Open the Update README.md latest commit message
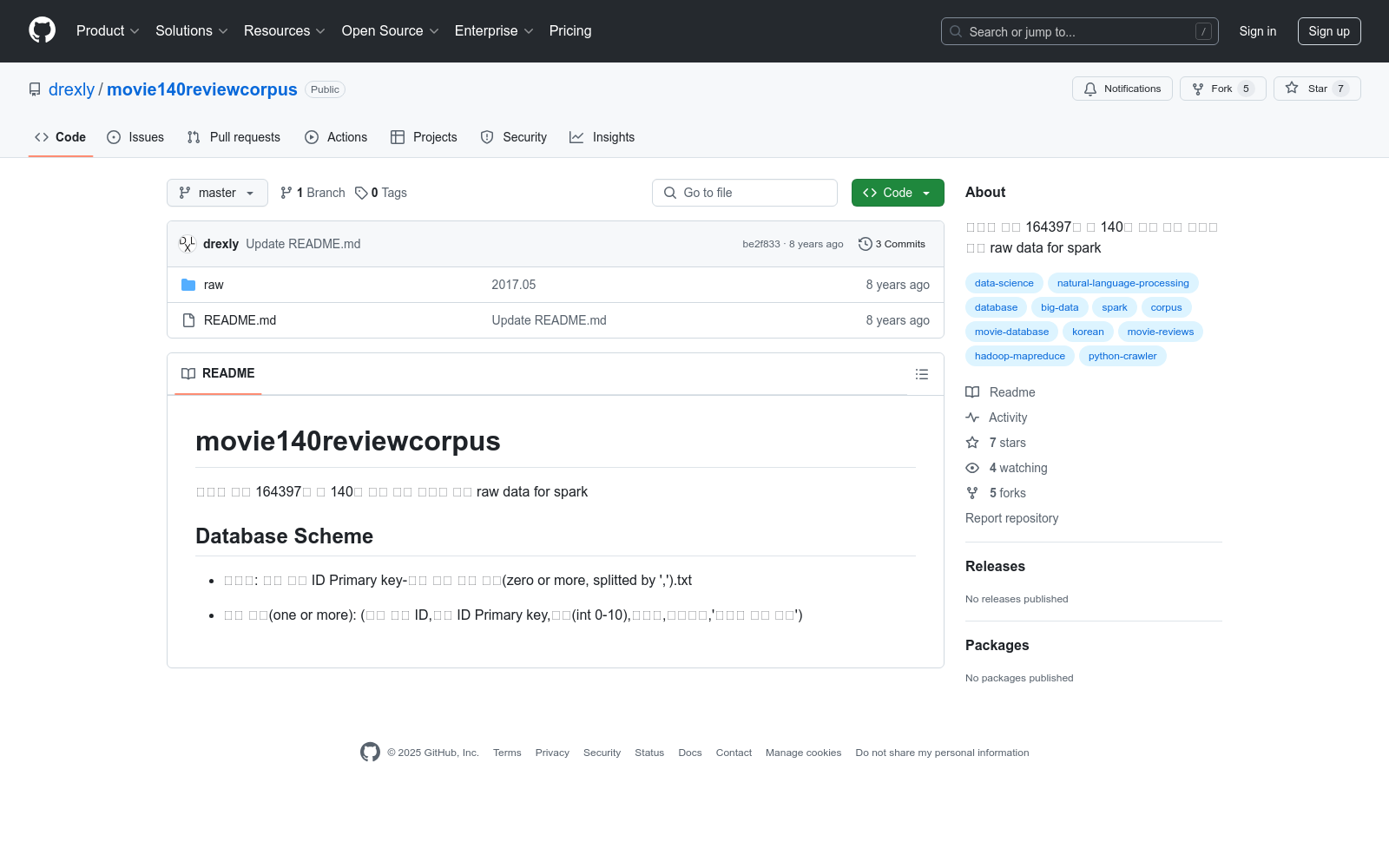The height and width of the screenshot is (868, 1389). pos(303,244)
